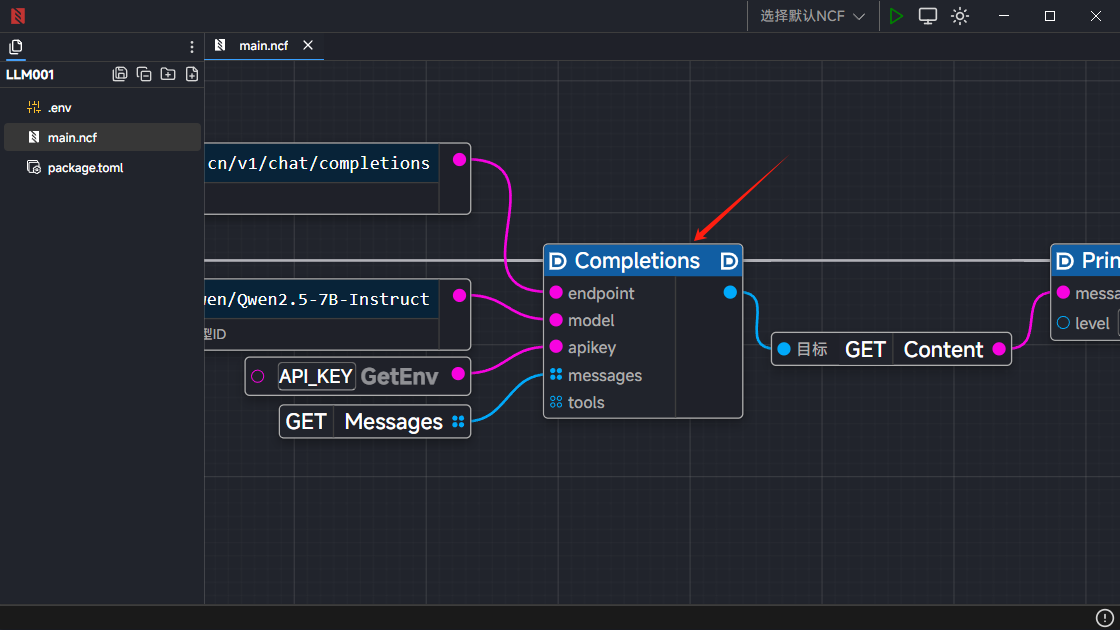The height and width of the screenshot is (630, 1120).
Task: Click the hollow input port of the GetEnv node
Action: tap(258, 376)
